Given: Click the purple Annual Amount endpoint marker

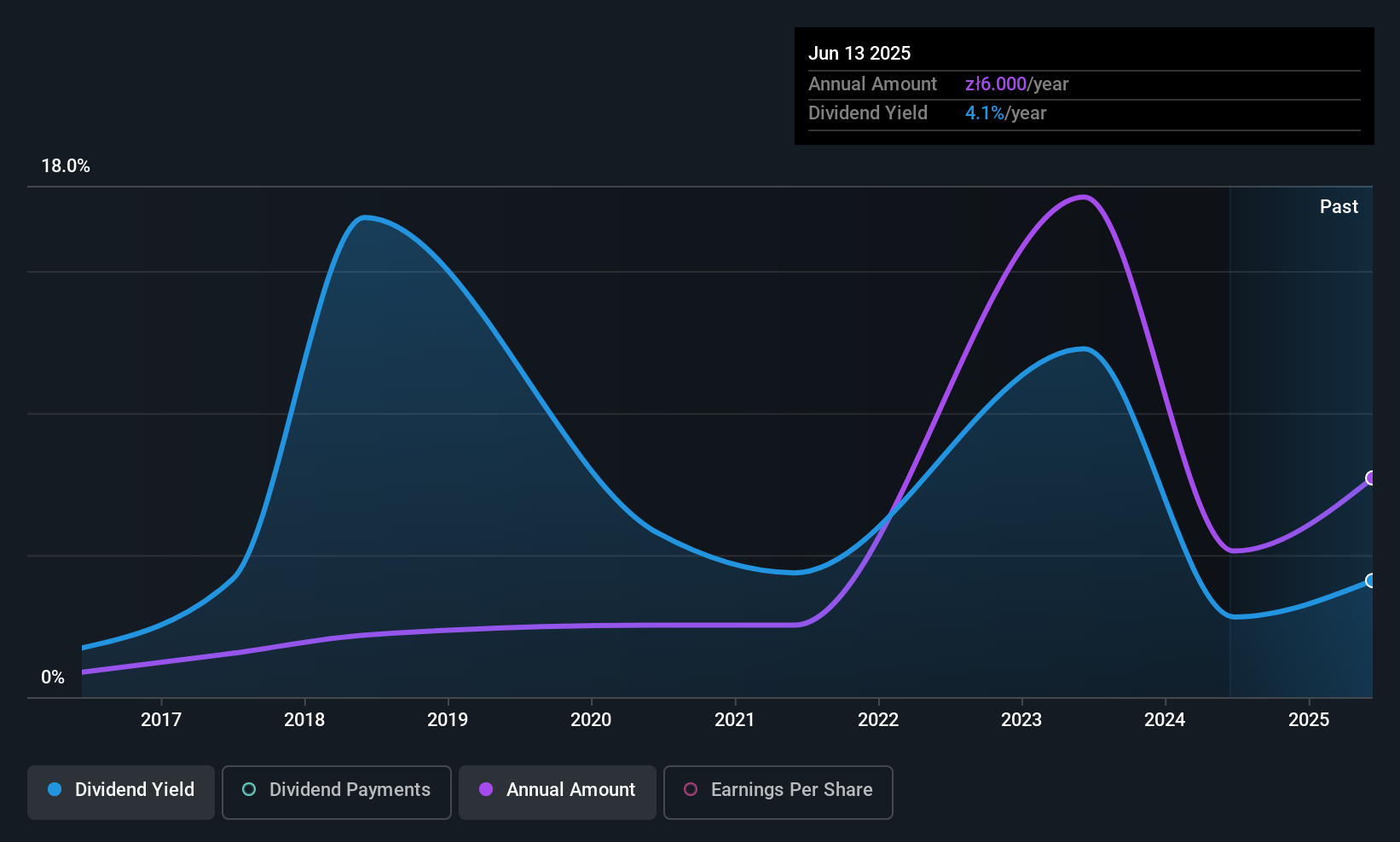Looking at the screenshot, I should point(1371,478).
